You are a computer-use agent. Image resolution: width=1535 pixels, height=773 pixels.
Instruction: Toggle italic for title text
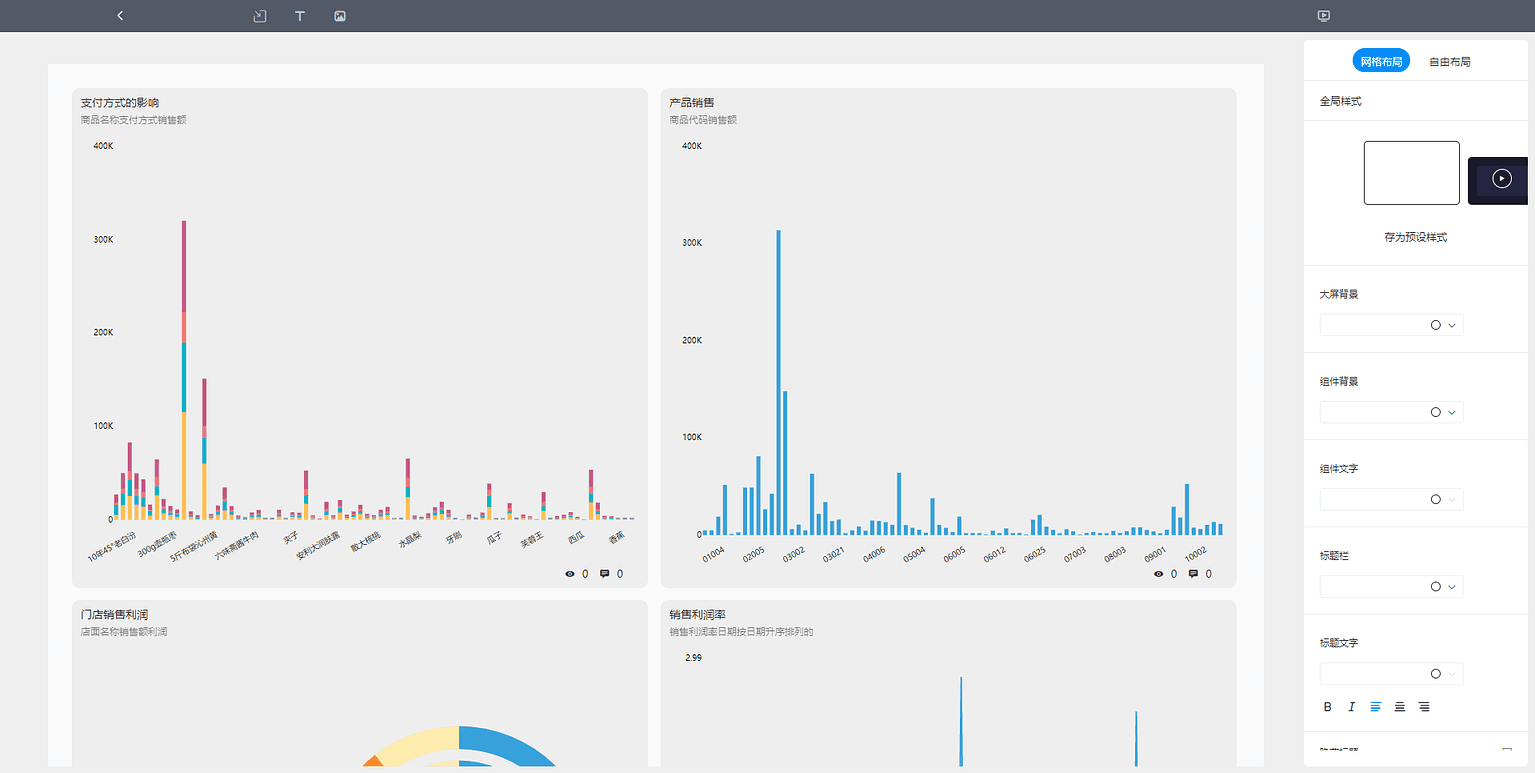(x=1352, y=707)
